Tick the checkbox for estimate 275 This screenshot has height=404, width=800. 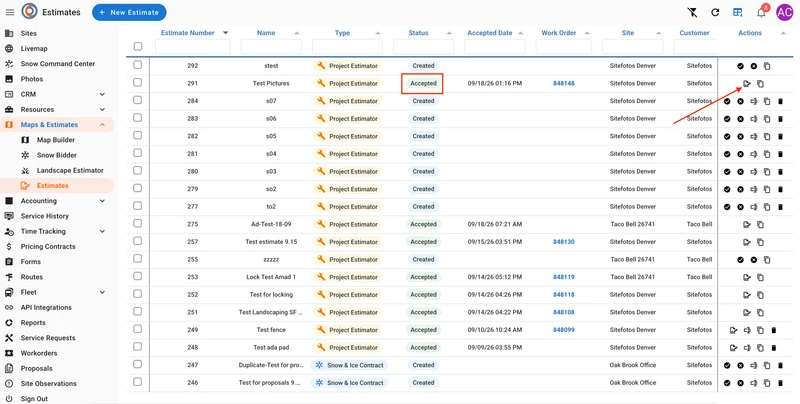pyautogui.click(x=137, y=223)
